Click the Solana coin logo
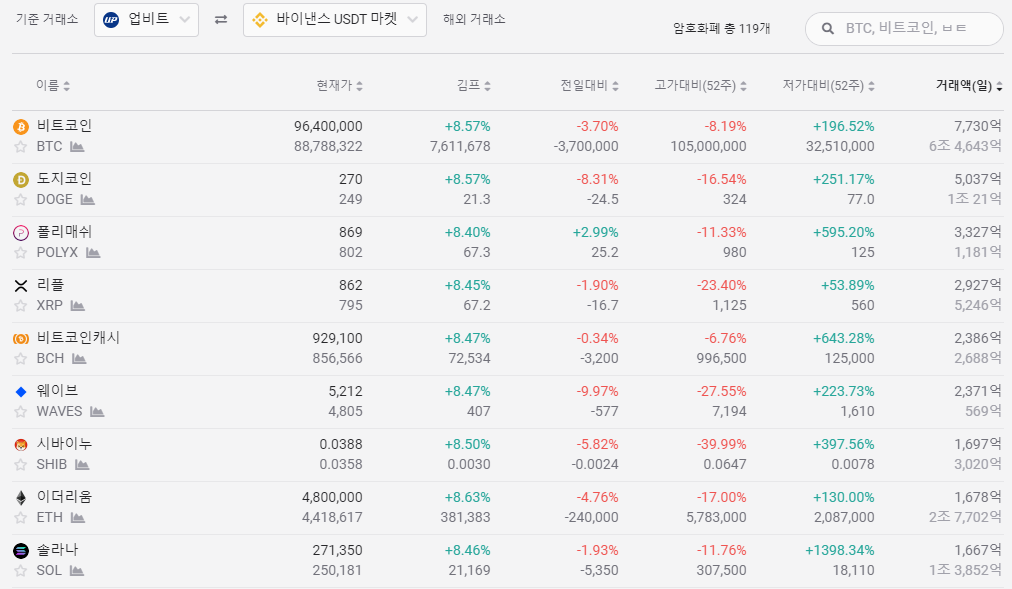This screenshot has width=1012, height=589. pyautogui.click(x=20, y=550)
